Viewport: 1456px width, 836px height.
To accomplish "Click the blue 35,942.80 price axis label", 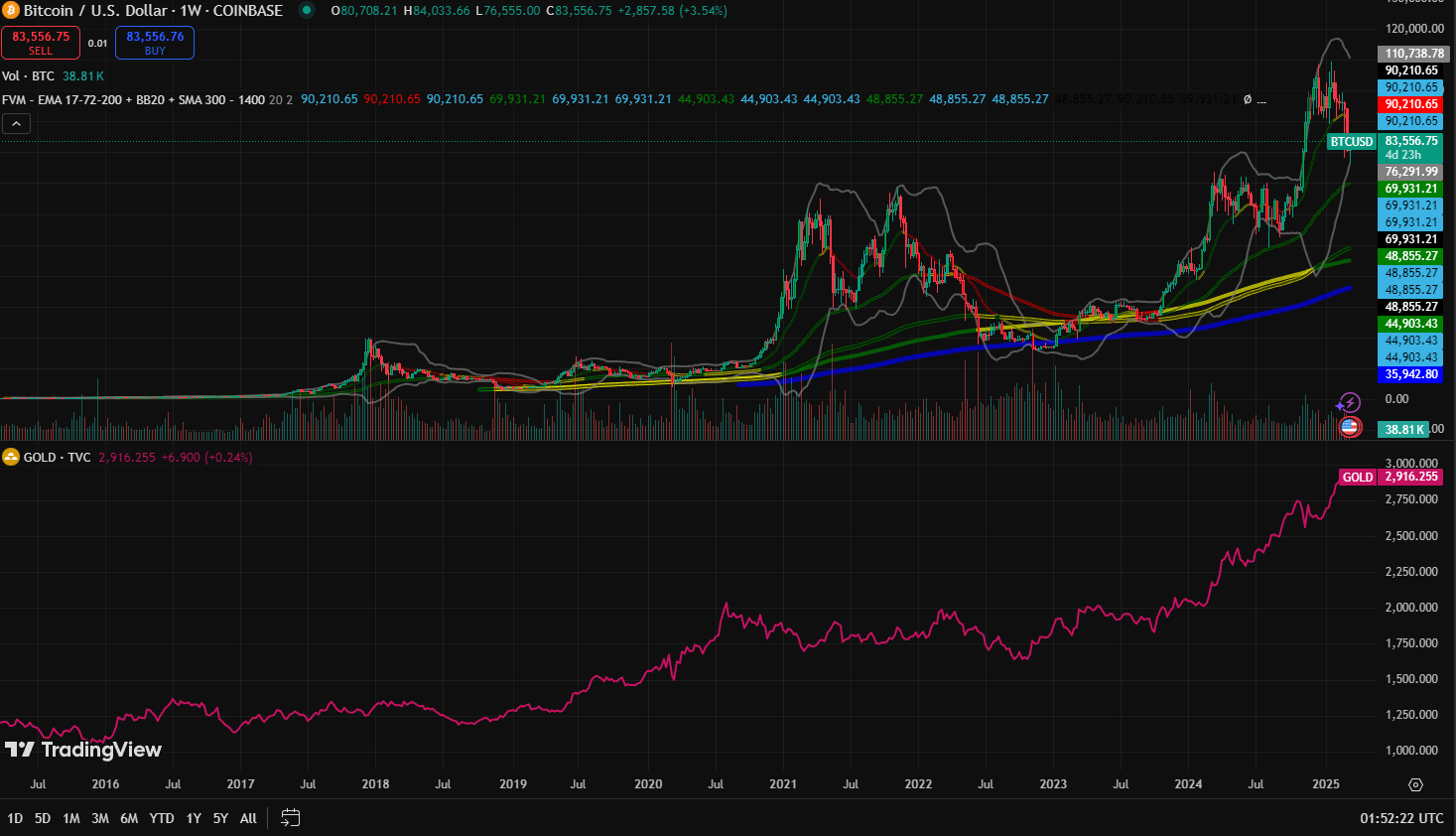I will pos(1411,374).
